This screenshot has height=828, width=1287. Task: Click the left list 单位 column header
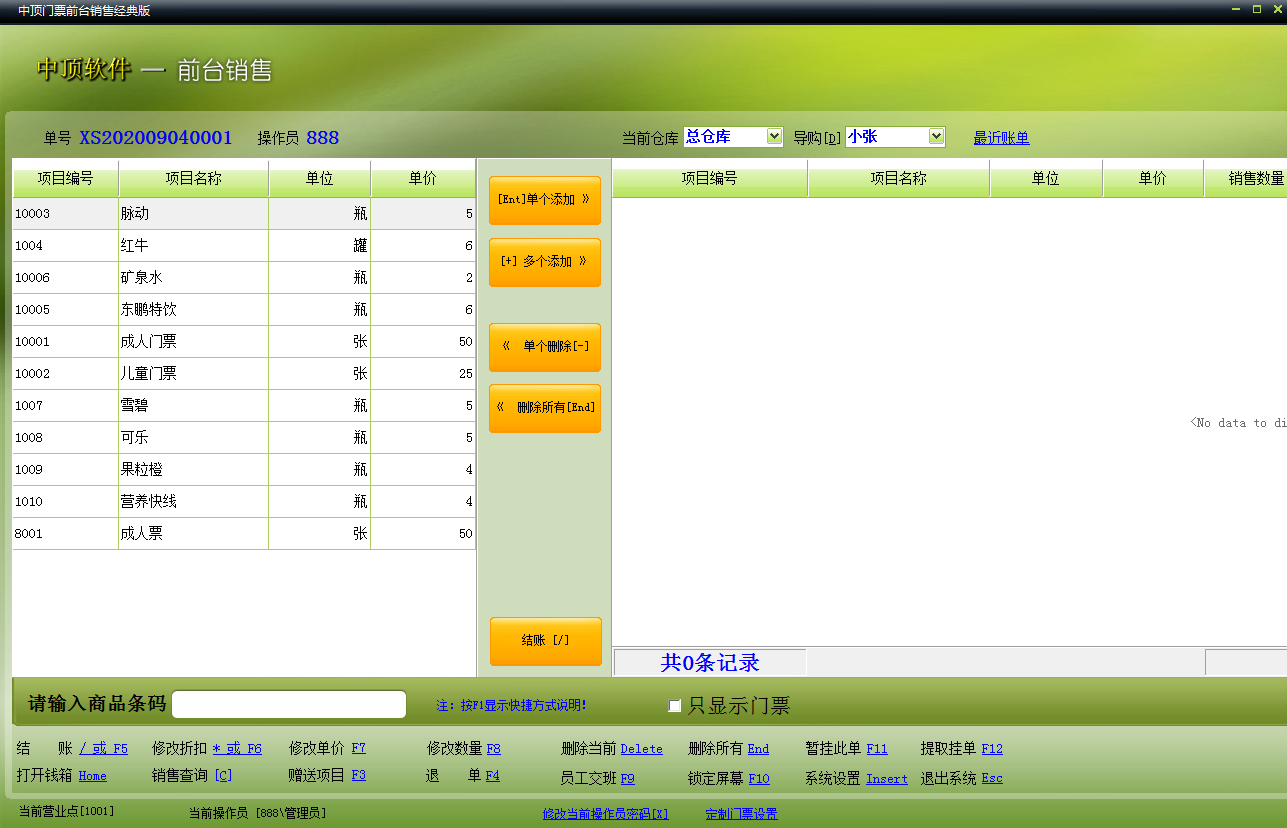click(x=319, y=179)
